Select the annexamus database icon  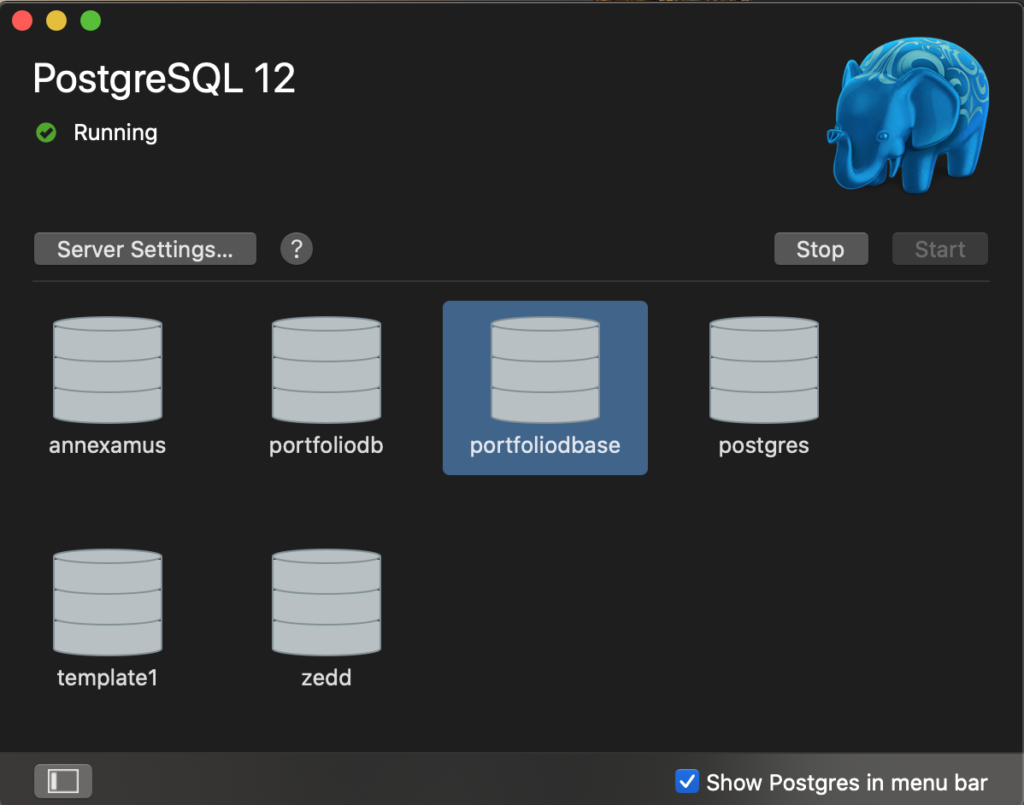point(108,370)
